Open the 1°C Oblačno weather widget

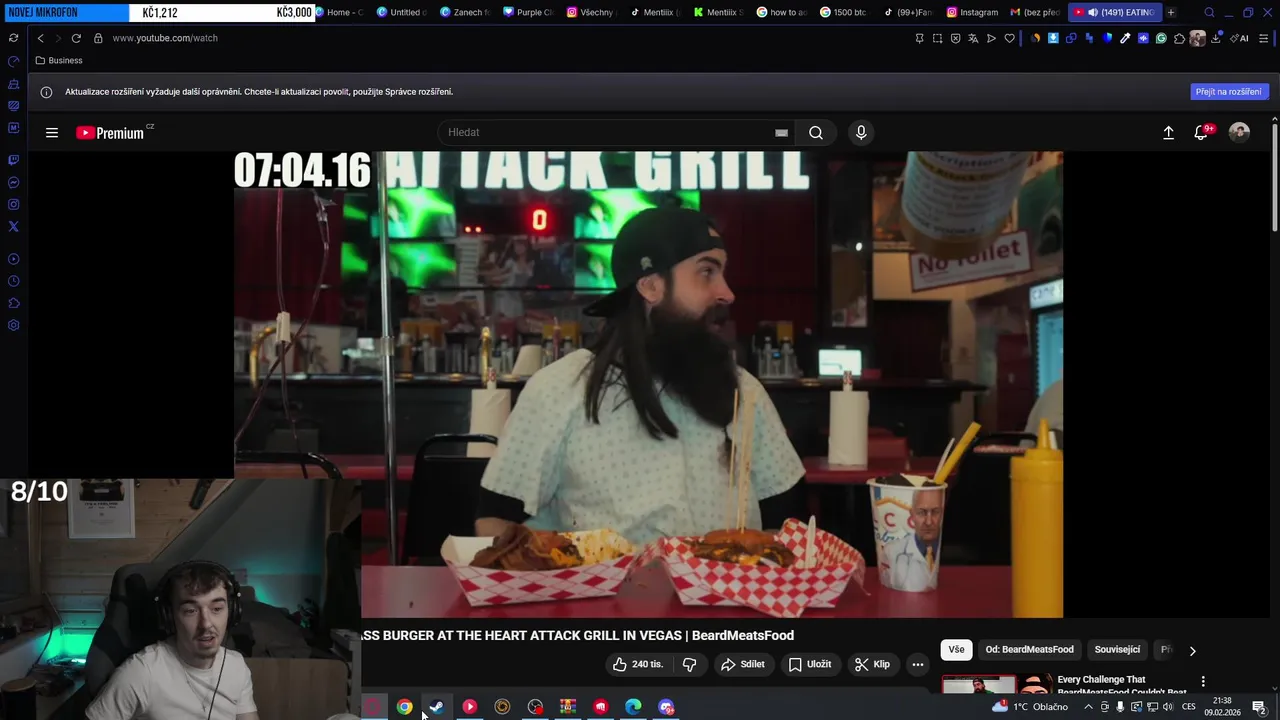[x=1029, y=707]
